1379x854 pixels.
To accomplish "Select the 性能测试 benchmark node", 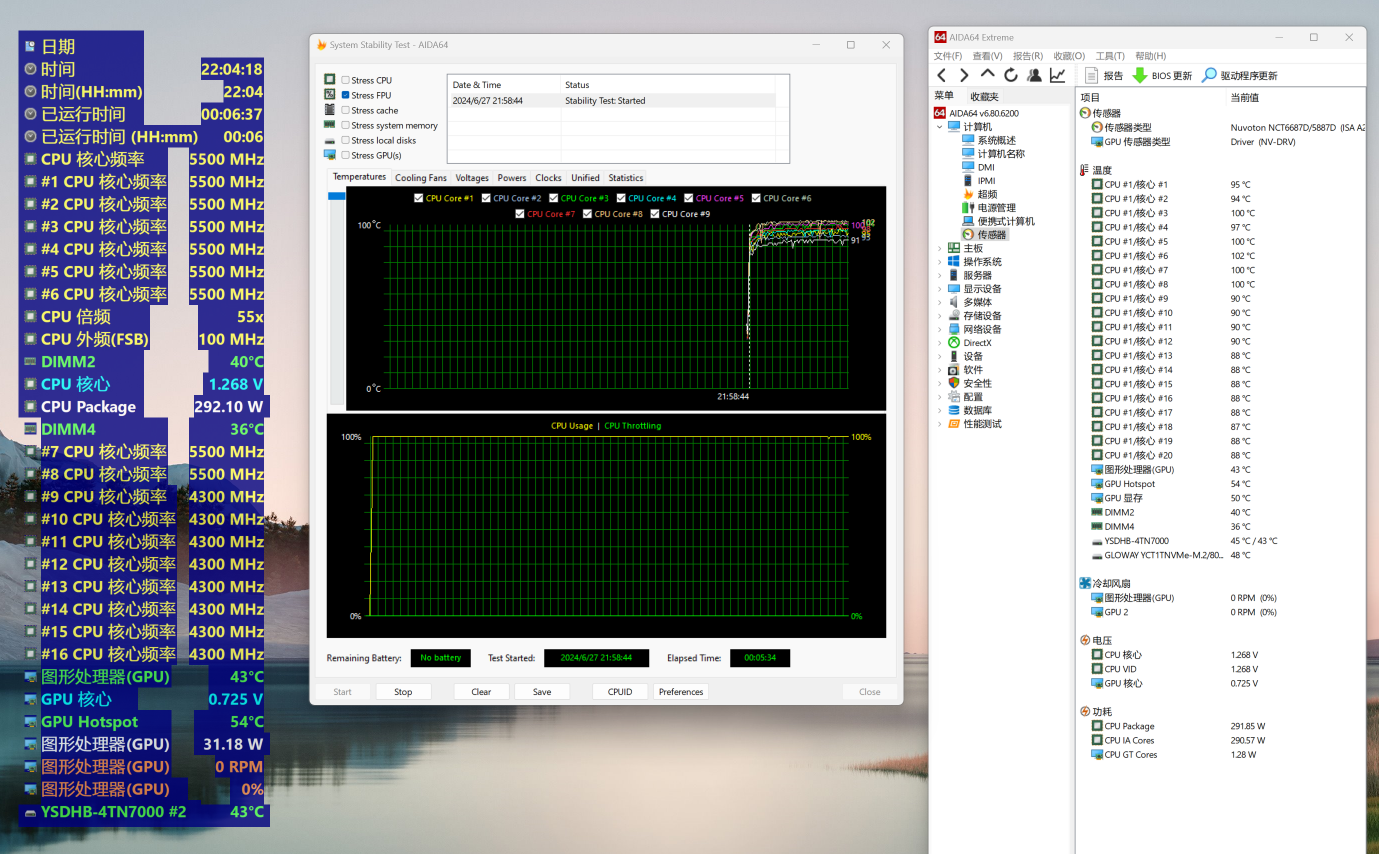I will (974, 424).
